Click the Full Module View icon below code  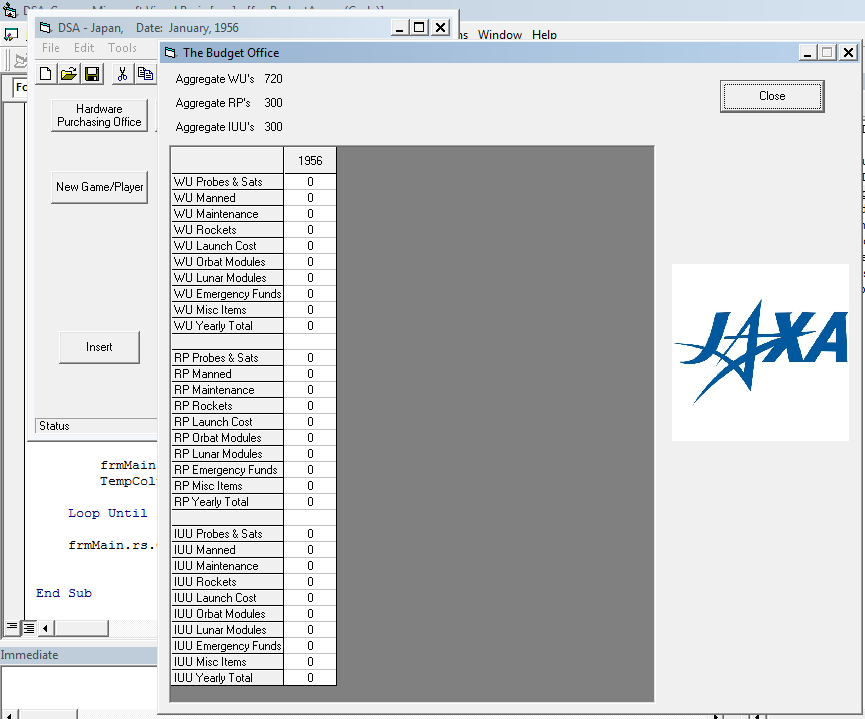(x=29, y=627)
